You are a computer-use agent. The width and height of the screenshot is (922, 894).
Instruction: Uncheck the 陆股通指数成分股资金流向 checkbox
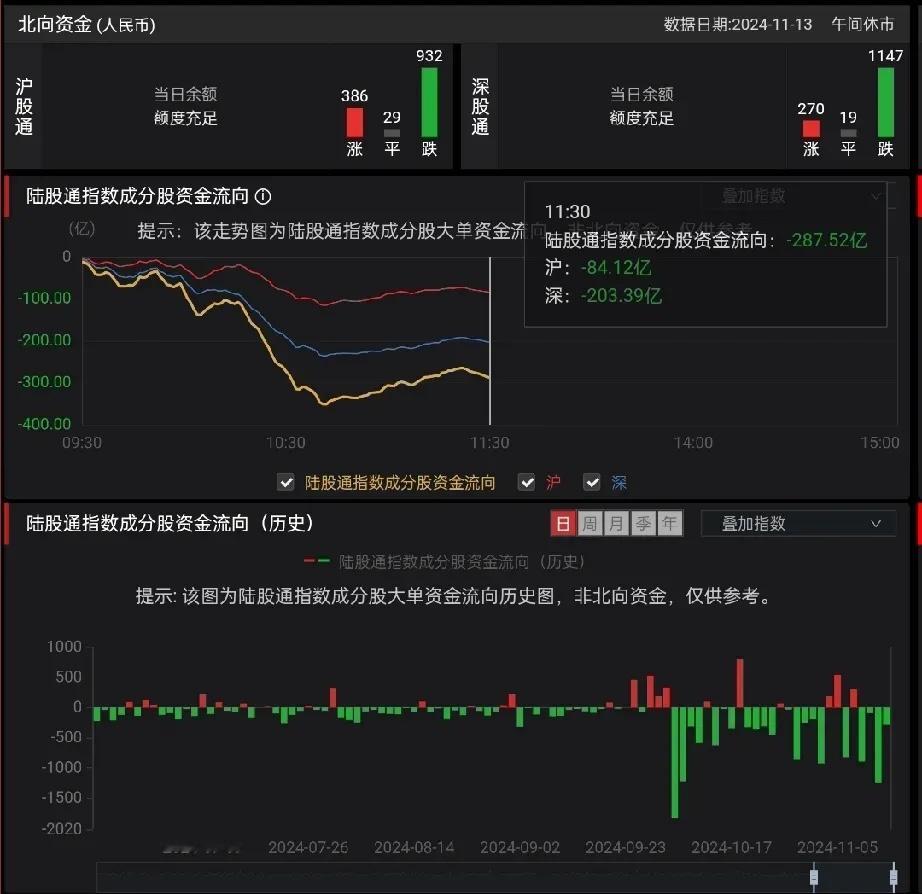tap(285, 482)
